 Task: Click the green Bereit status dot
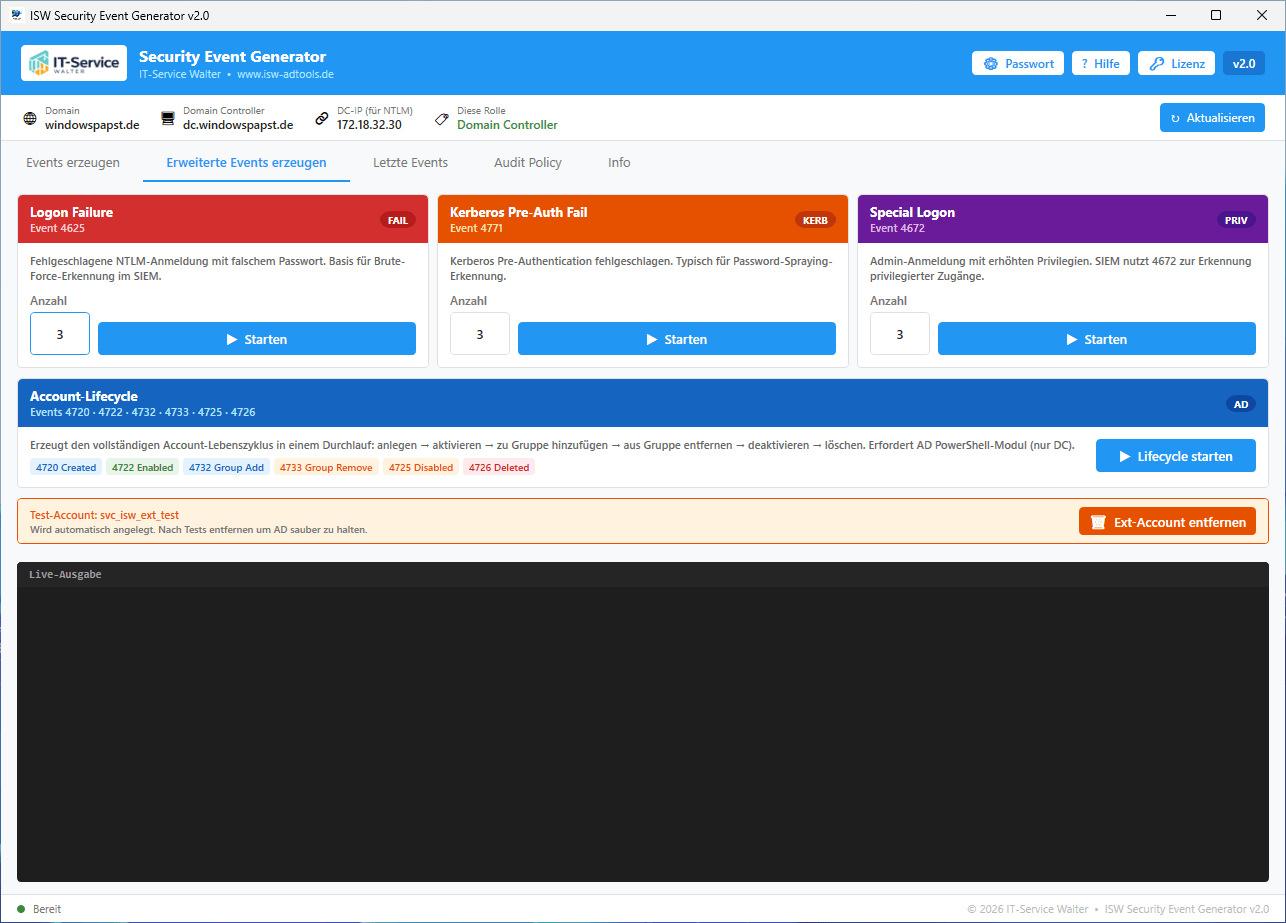tap(21, 909)
